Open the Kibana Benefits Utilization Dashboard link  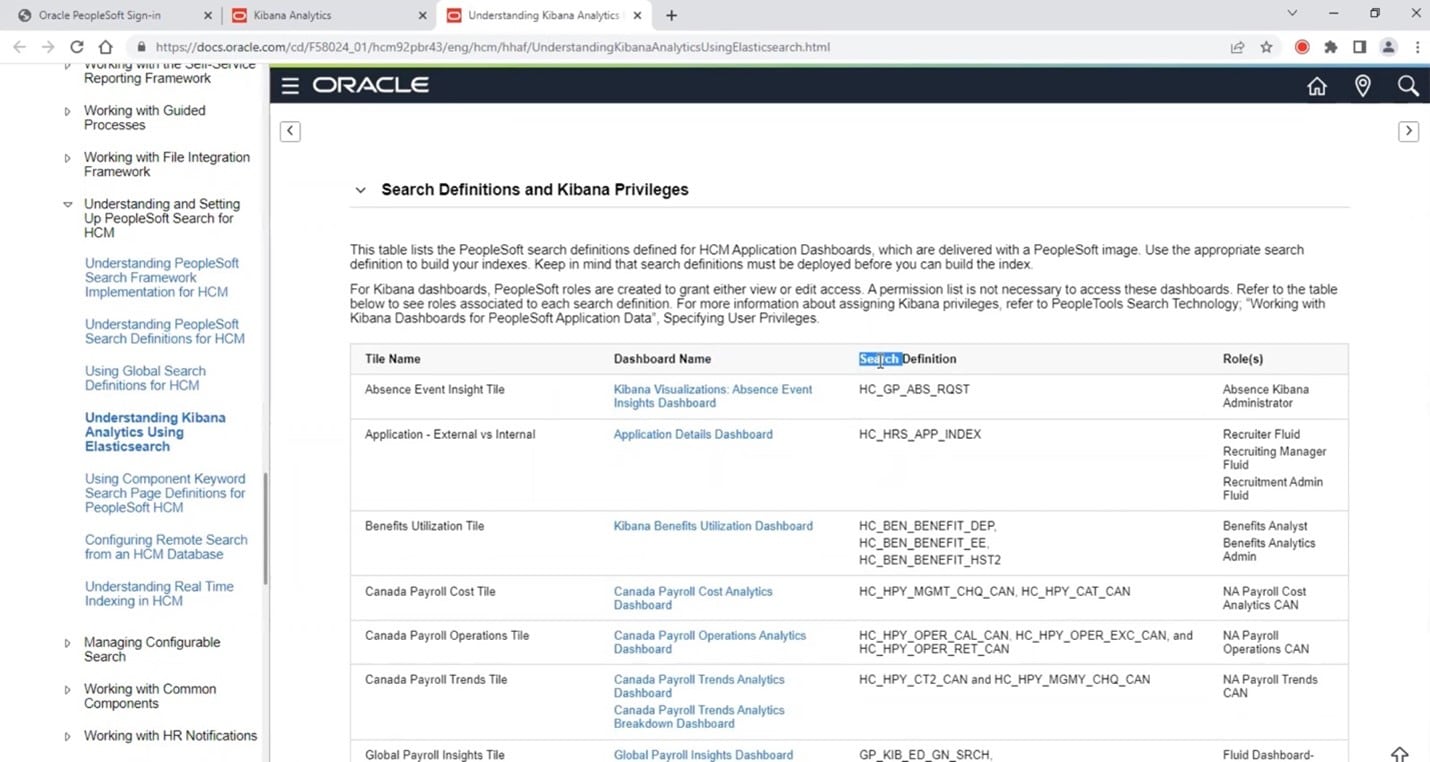click(x=713, y=525)
